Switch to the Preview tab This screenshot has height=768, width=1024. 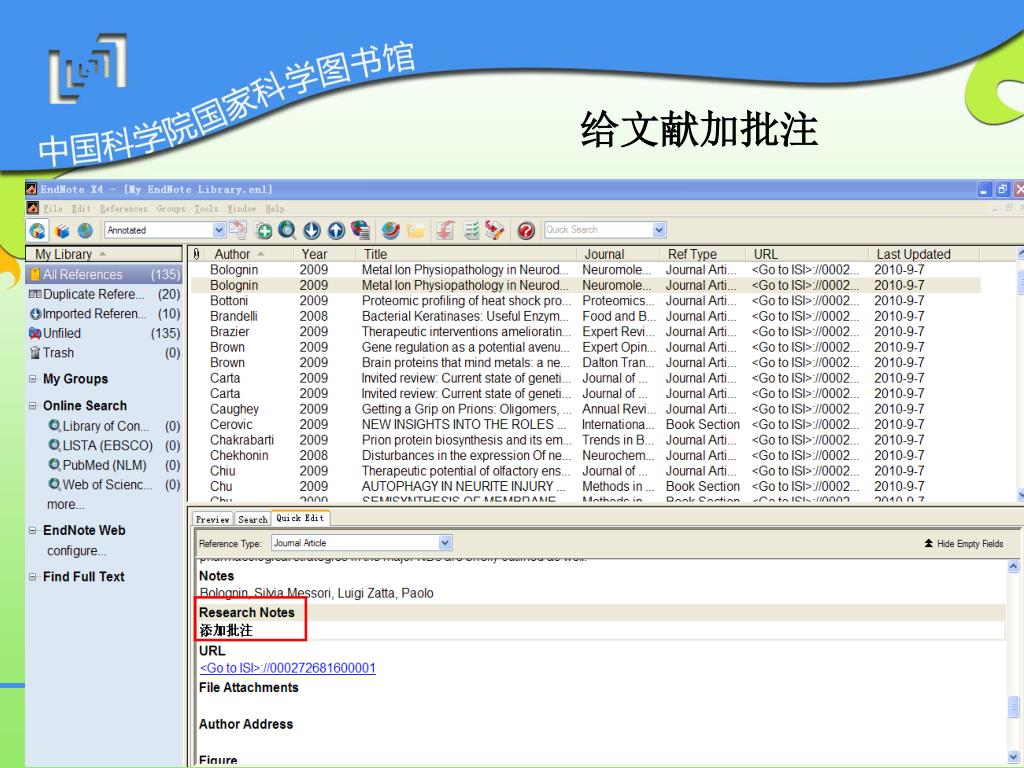[x=213, y=519]
